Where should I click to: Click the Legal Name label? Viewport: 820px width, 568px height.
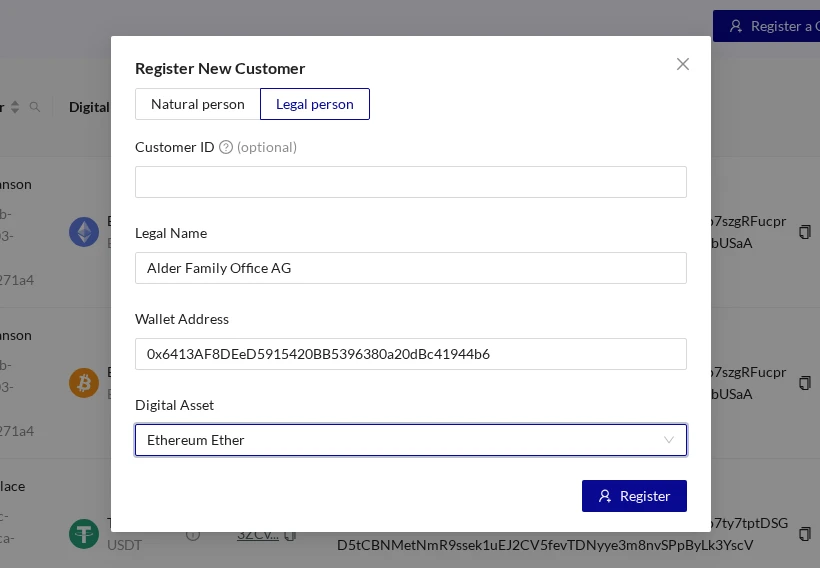pyautogui.click(x=171, y=233)
